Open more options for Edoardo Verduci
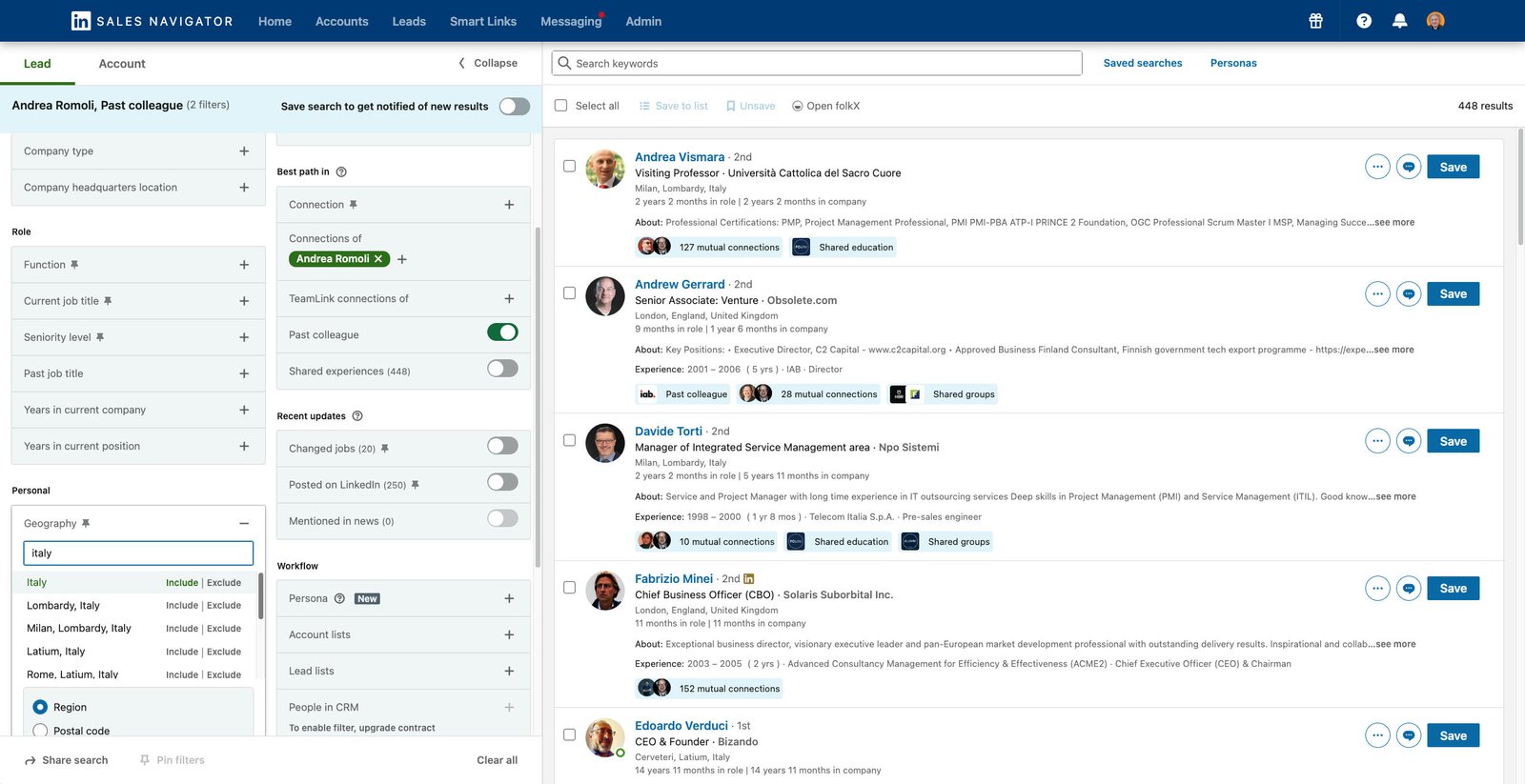1525x784 pixels. click(1377, 735)
